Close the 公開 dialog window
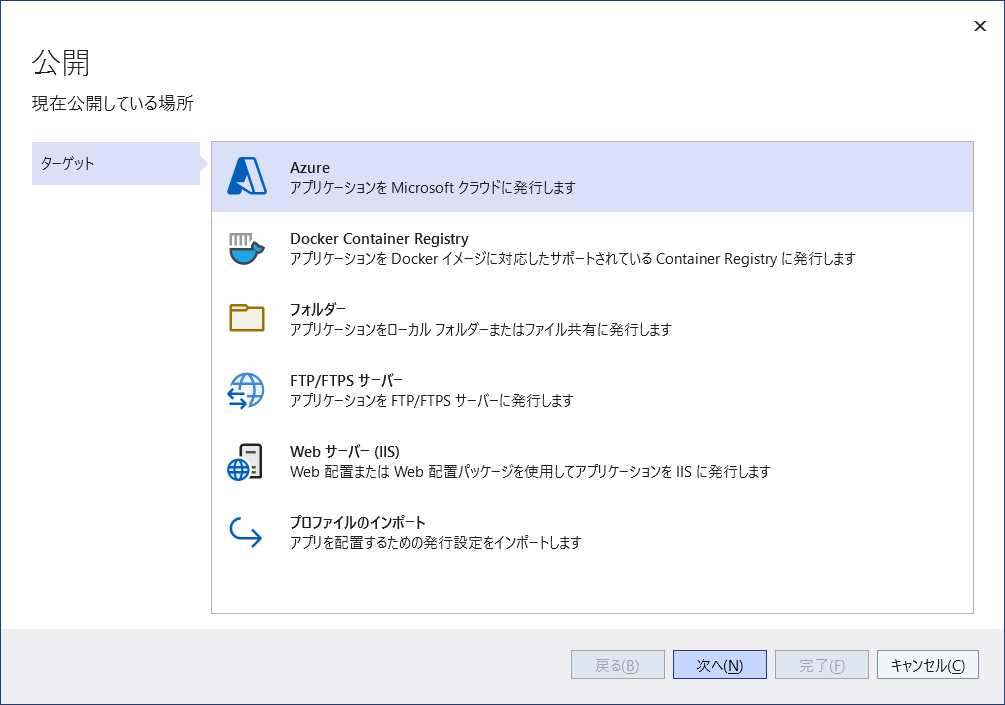This screenshot has height=705, width=1005. tap(980, 27)
